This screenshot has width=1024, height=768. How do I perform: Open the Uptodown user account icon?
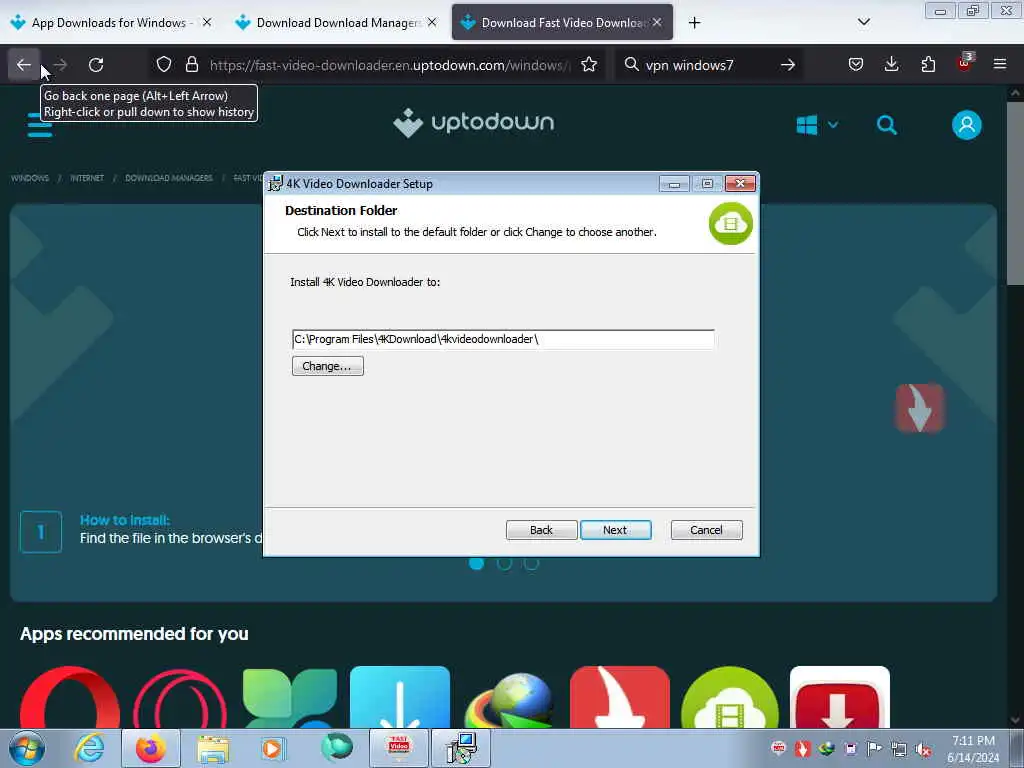[x=967, y=125]
